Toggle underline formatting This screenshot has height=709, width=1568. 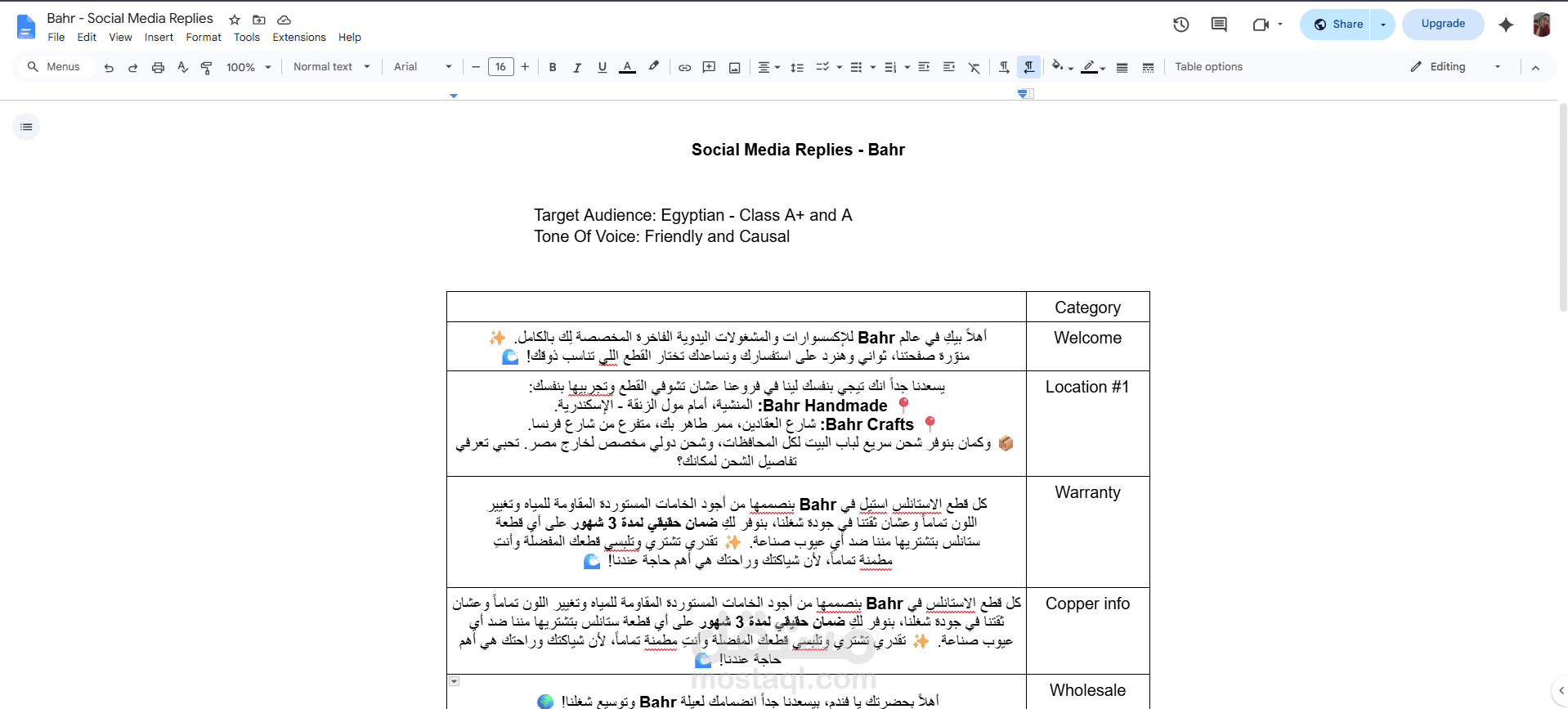pyautogui.click(x=602, y=67)
